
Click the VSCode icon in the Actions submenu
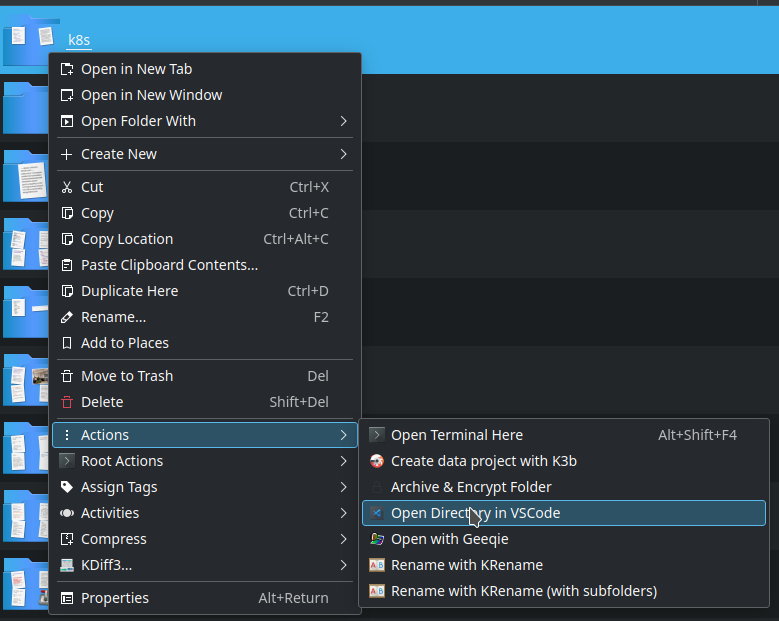[x=377, y=513]
